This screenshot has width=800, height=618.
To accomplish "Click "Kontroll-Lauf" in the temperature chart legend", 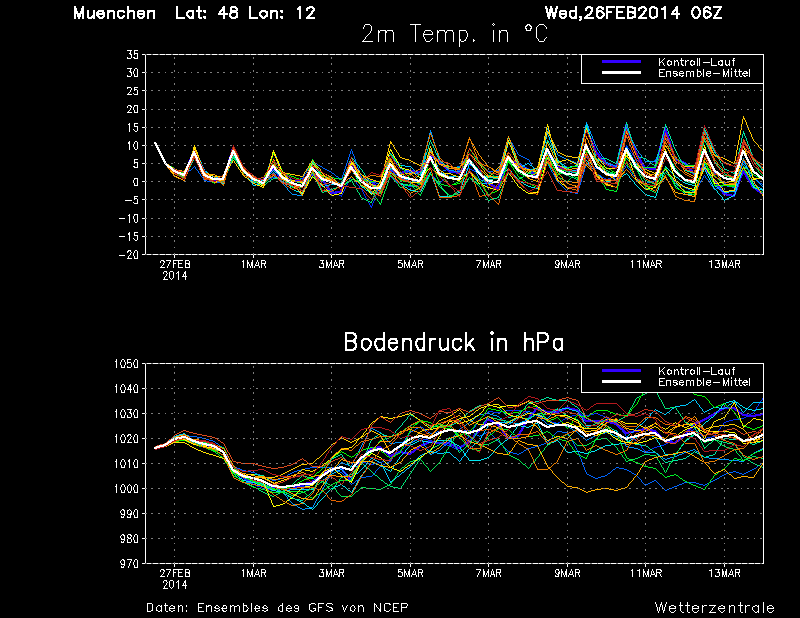I will click(696, 62).
